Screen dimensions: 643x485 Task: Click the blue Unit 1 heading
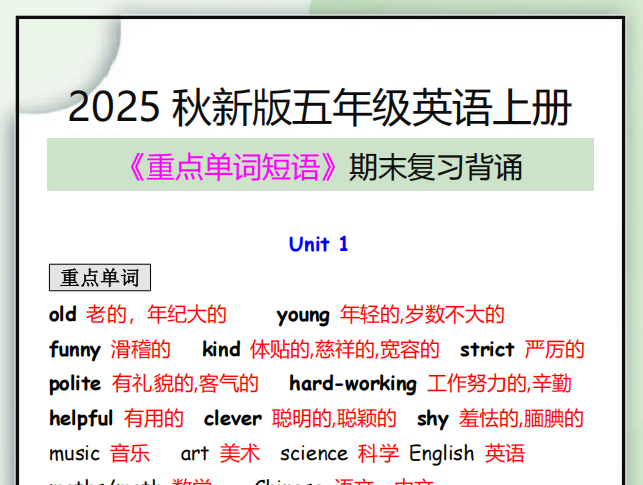pos(318,244)
